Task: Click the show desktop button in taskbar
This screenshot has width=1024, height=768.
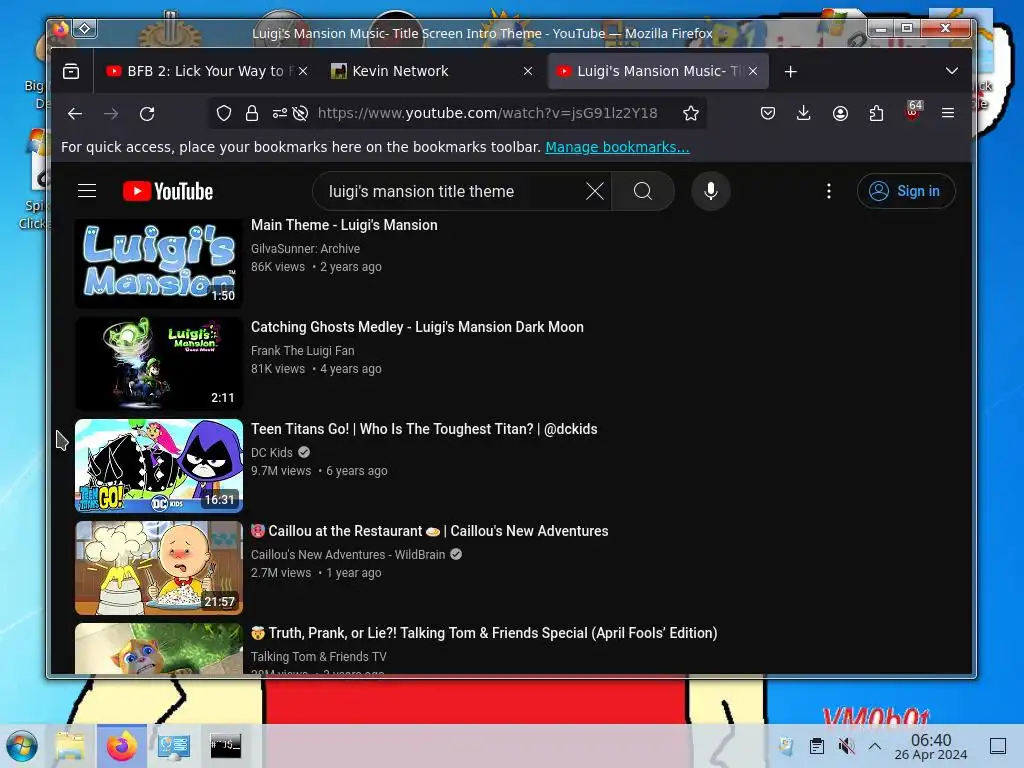Action: click(x=998, y=746)
